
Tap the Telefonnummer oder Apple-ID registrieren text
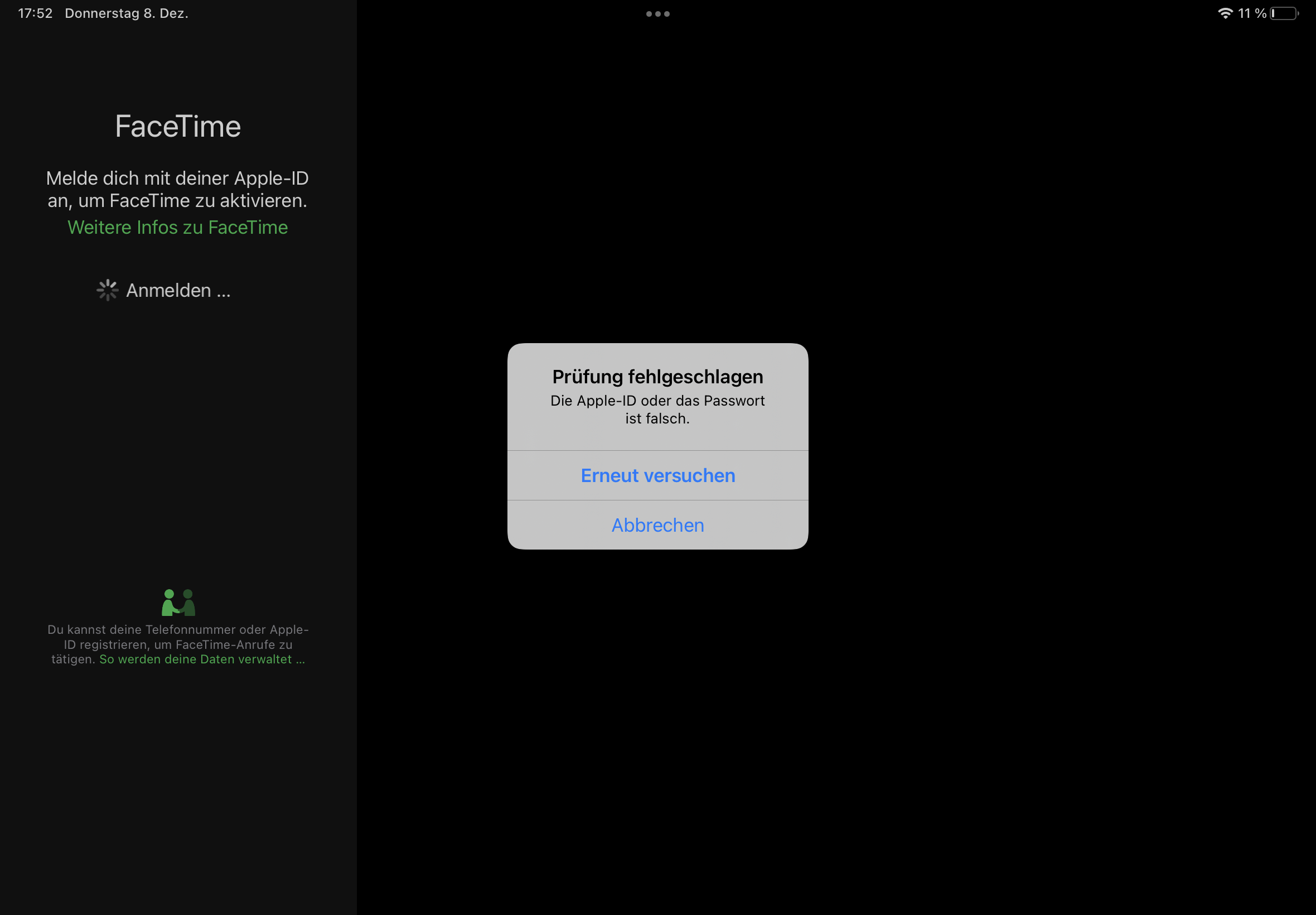click(178, 637)
